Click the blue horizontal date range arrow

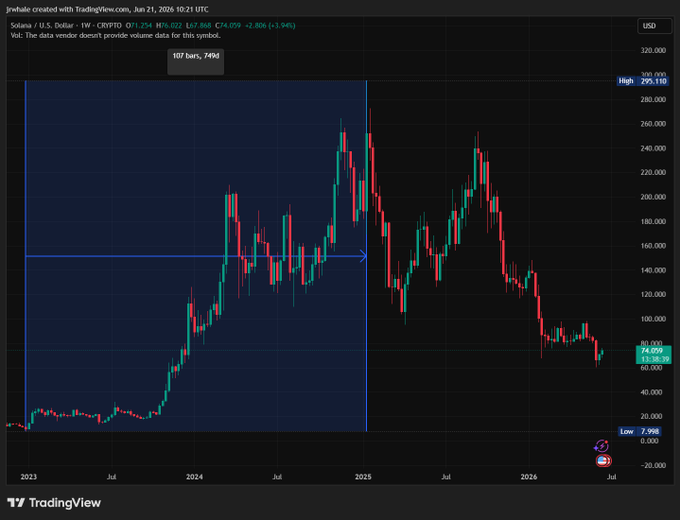point(196,256)
